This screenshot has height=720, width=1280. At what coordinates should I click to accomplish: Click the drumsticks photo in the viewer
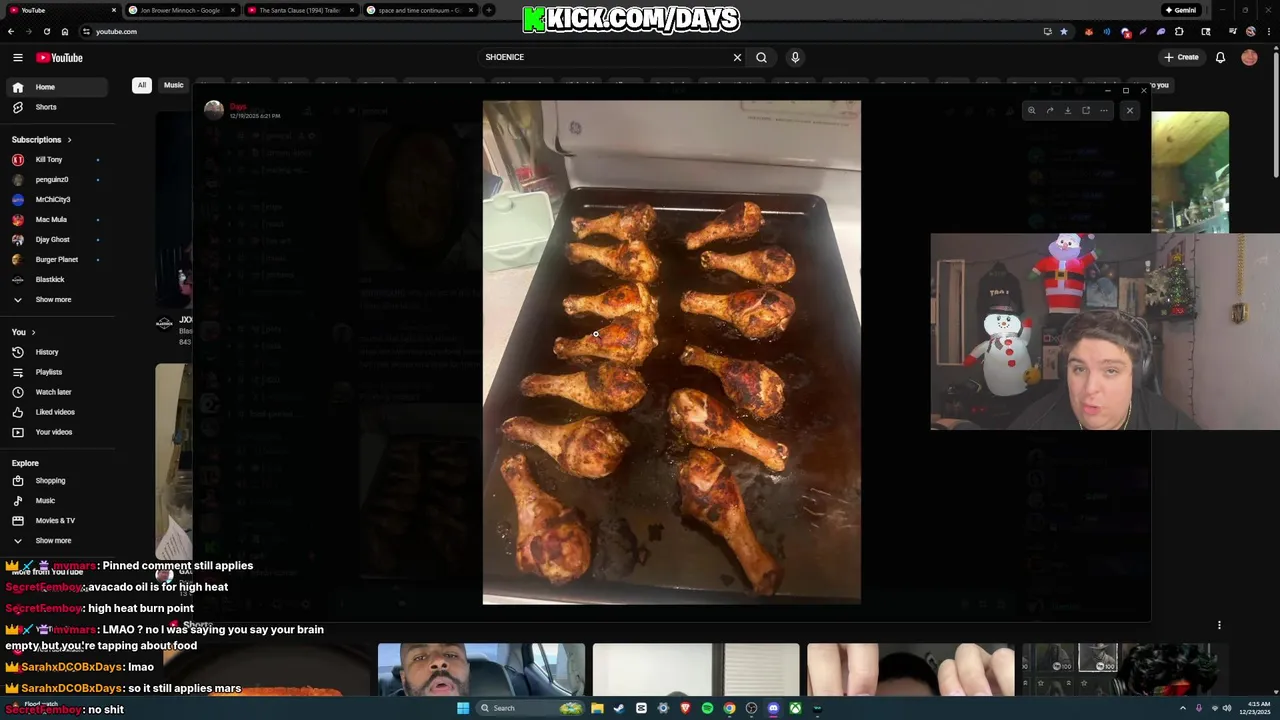671,352
